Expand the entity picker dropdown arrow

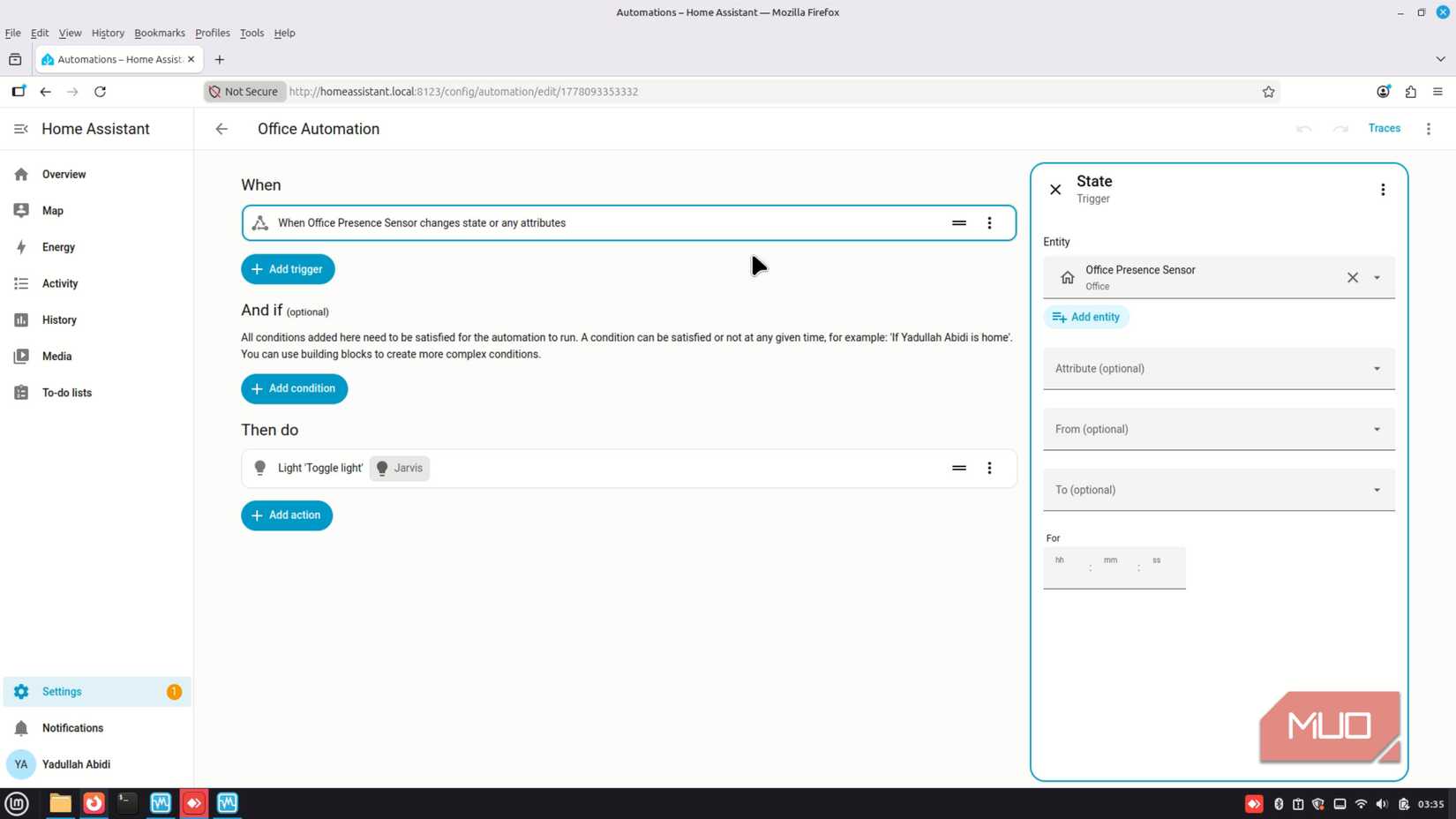tap(1377, 278)
